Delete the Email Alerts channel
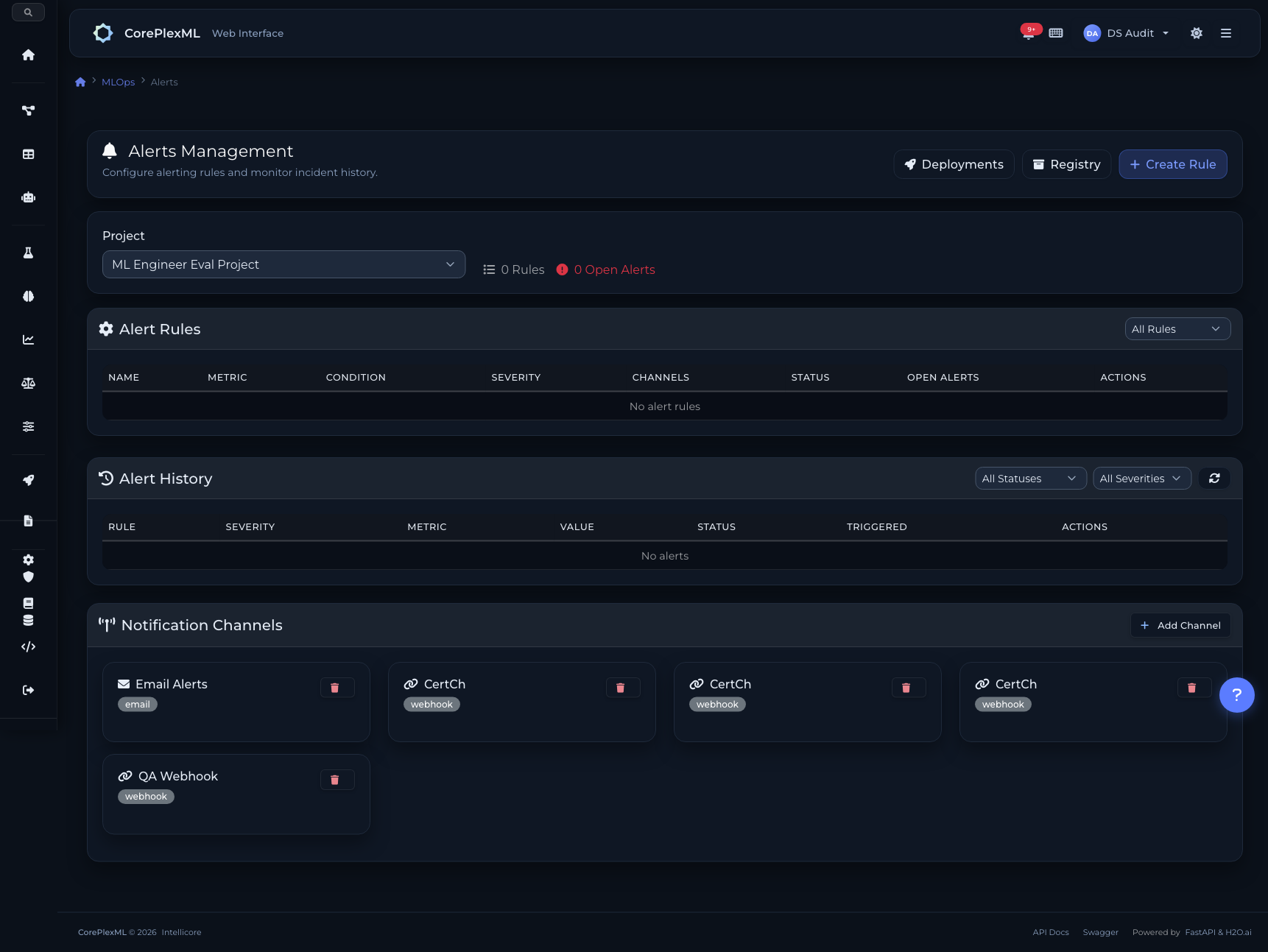Screen dimensions: 1268x952 click(x=337, y=688)
